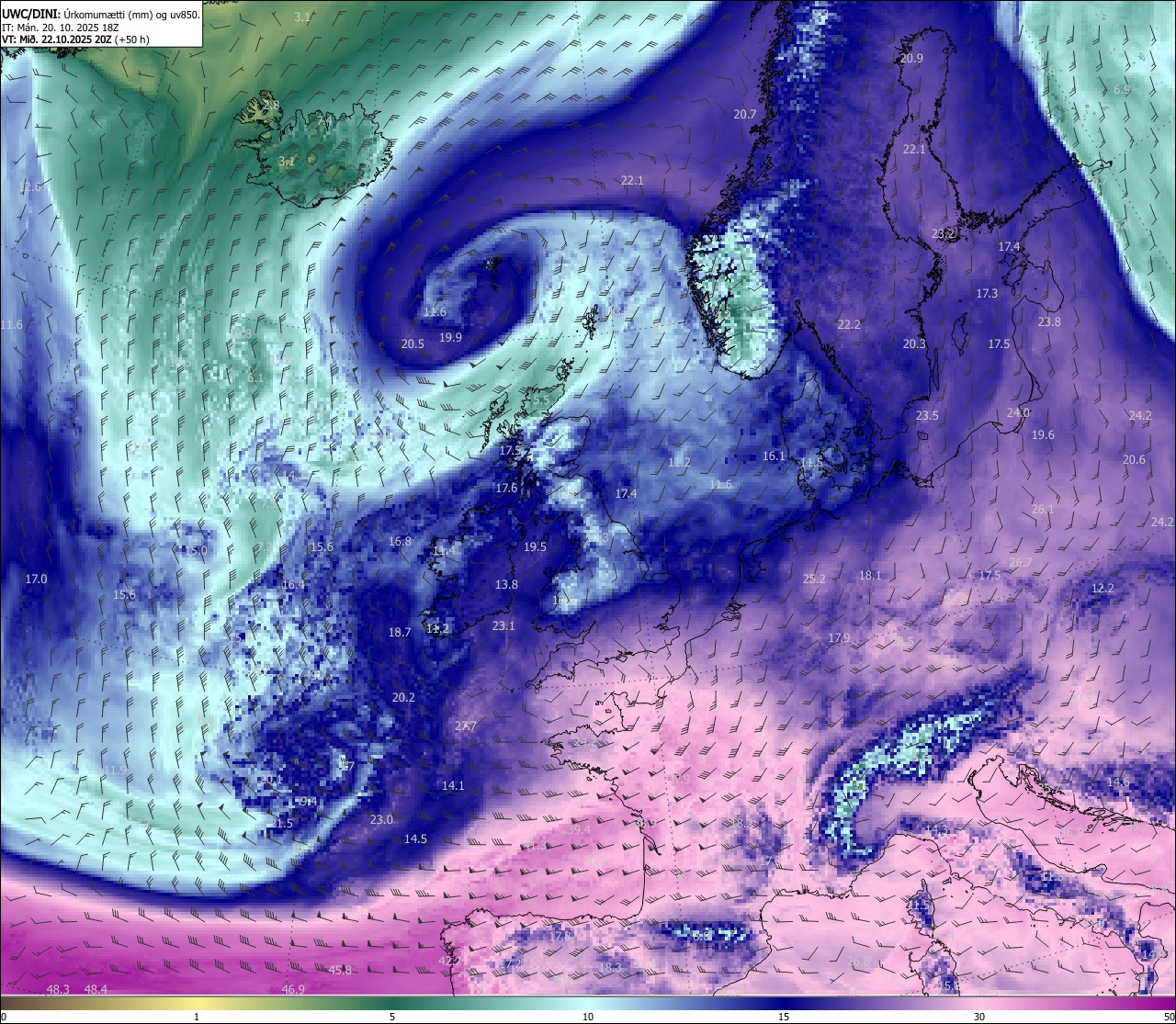
Task: Click the 39.4 value off western France
Action: click(x=579, y=829)
